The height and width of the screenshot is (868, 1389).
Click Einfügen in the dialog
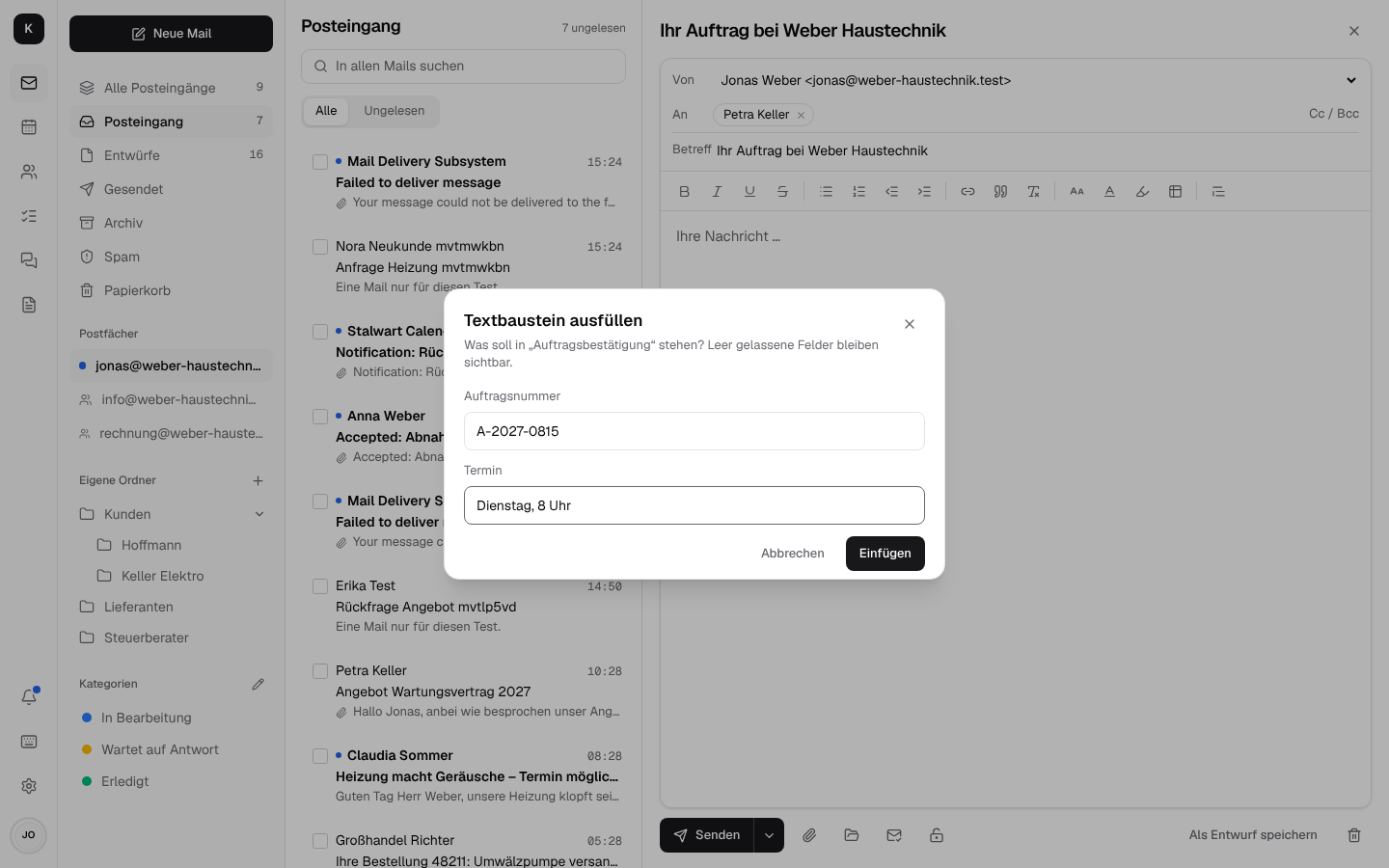click(x=885, y=554)
